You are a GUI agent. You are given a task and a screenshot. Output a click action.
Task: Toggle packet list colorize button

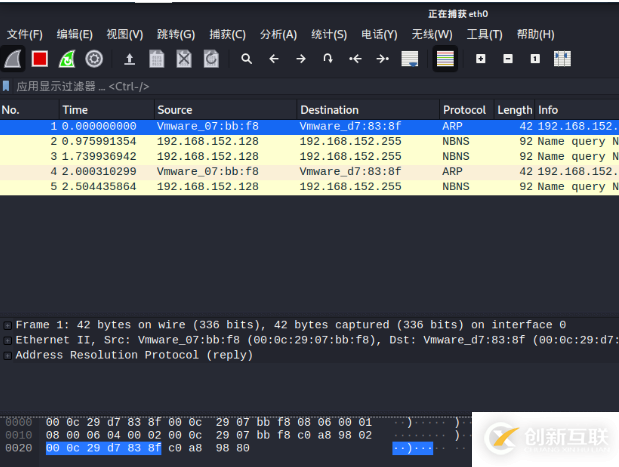point(445,59)
